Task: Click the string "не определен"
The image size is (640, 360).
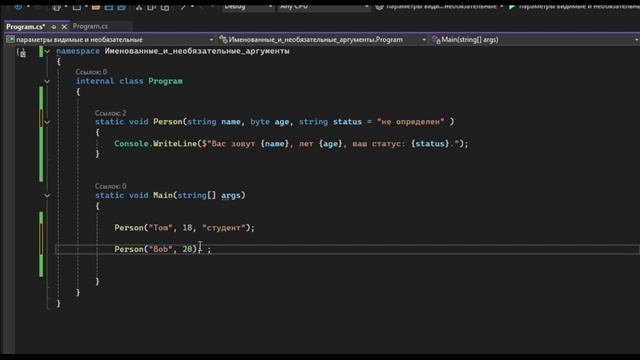Action: coord(411,122)
